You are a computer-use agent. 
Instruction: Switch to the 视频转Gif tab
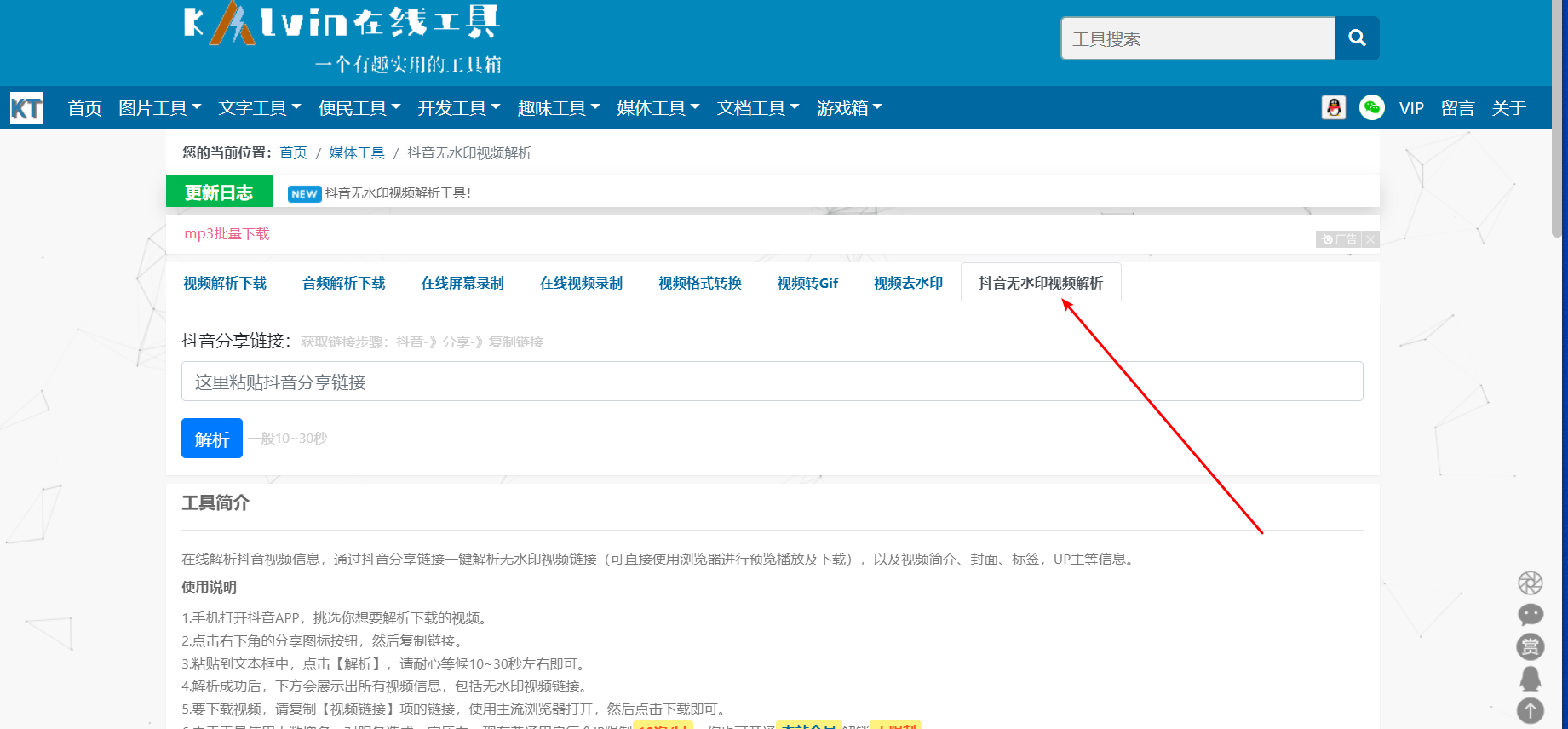(807, 283)
